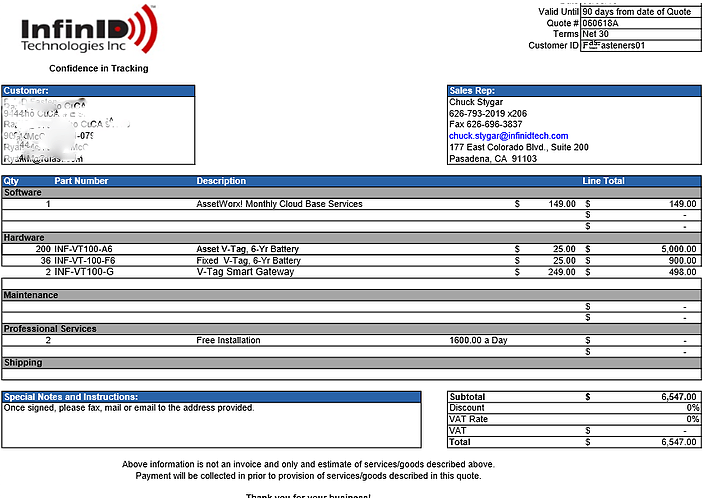
Task: Click 'Pasadena, CA 91103'
Action: 493,159
